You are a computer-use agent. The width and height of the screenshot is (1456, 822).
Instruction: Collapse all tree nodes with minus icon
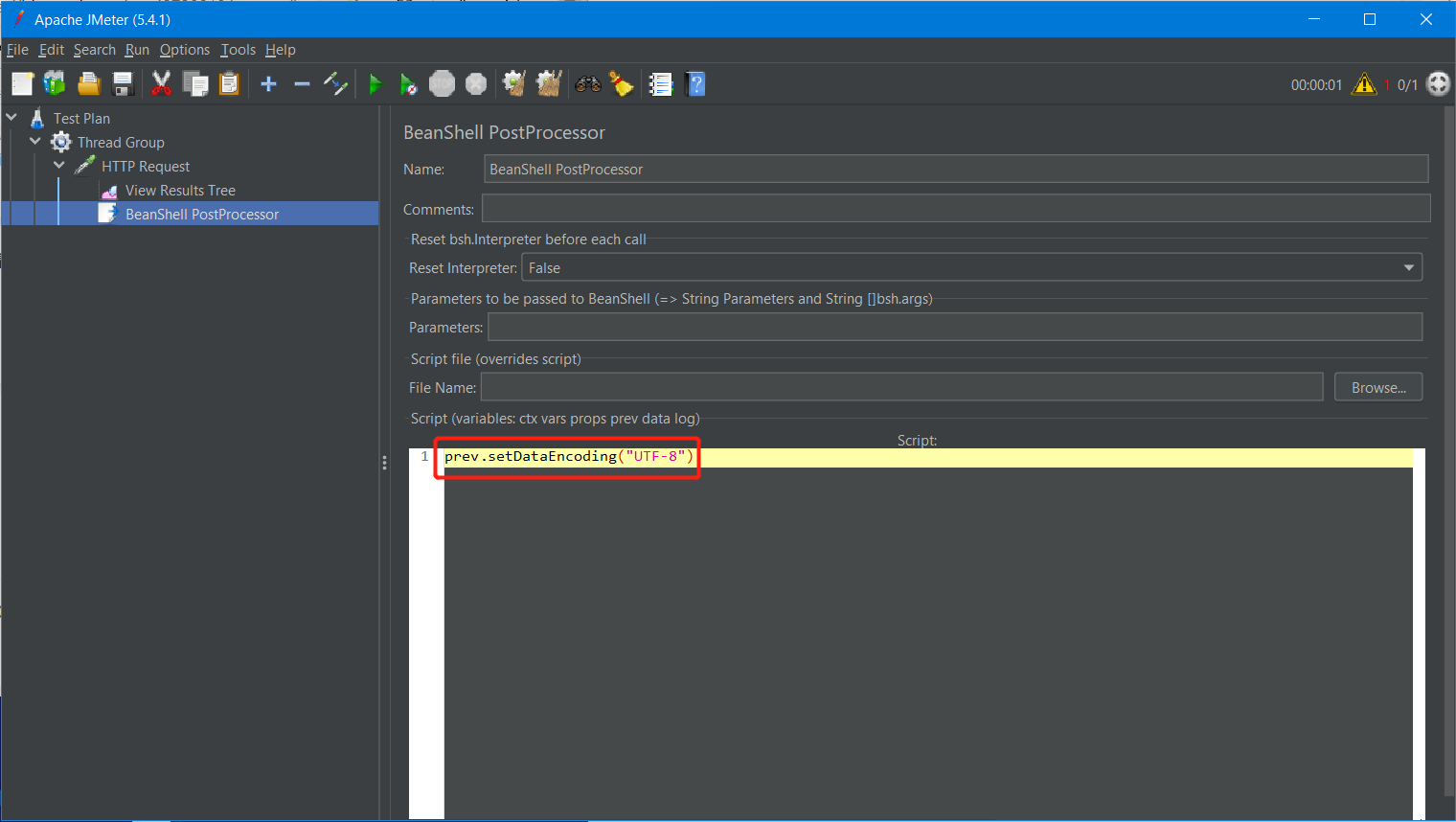click(302, 84)
